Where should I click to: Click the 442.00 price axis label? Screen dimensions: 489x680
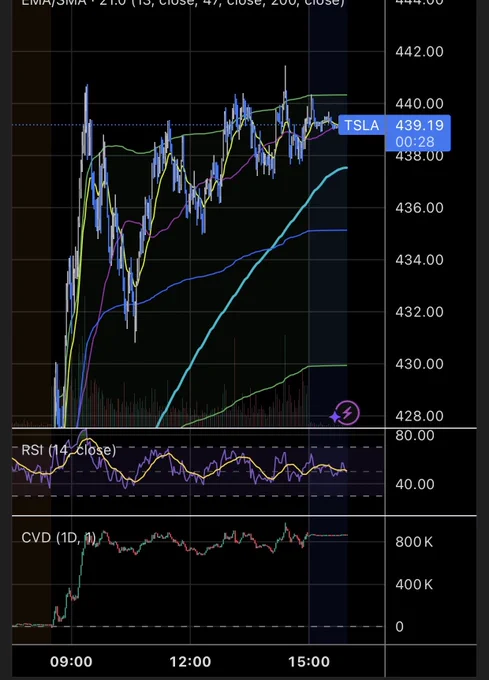[x=419, y=52]
